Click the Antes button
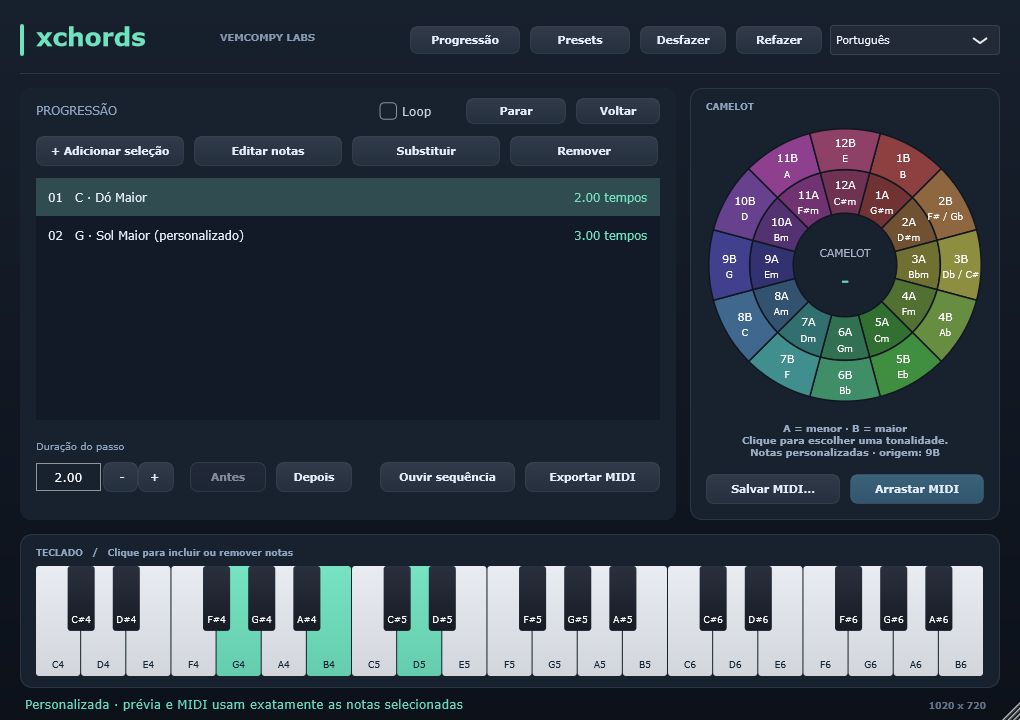This screenshot has width=1020, height=720. [x=228, y=477]
